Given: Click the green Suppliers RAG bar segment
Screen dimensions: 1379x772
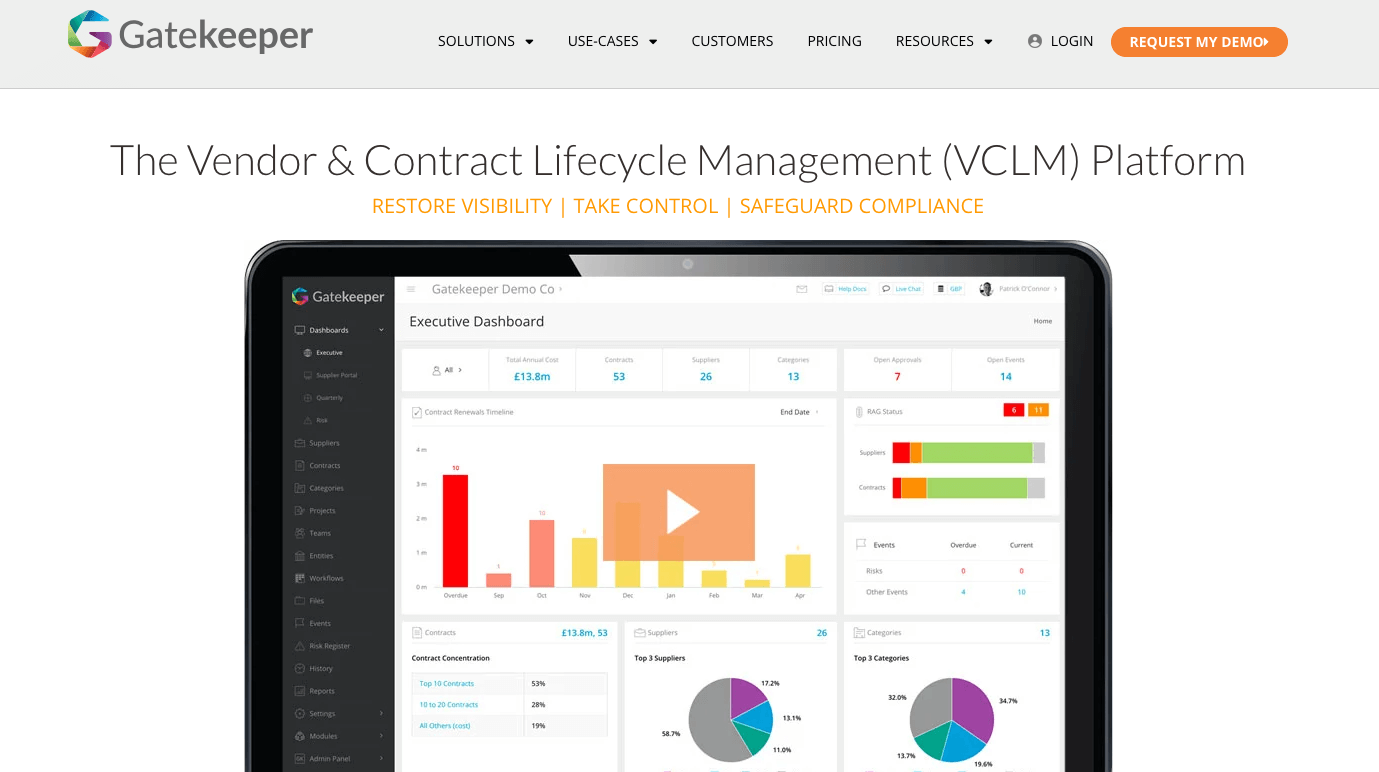Looking at the screenshot, I should pos(977,453).
